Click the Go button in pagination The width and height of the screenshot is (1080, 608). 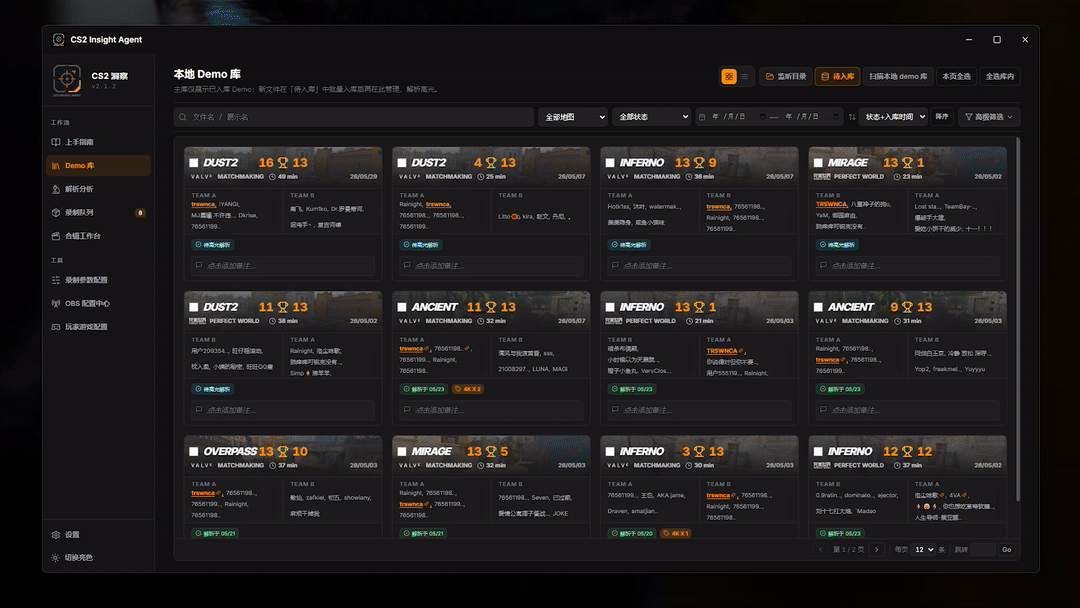[1007, 549]
